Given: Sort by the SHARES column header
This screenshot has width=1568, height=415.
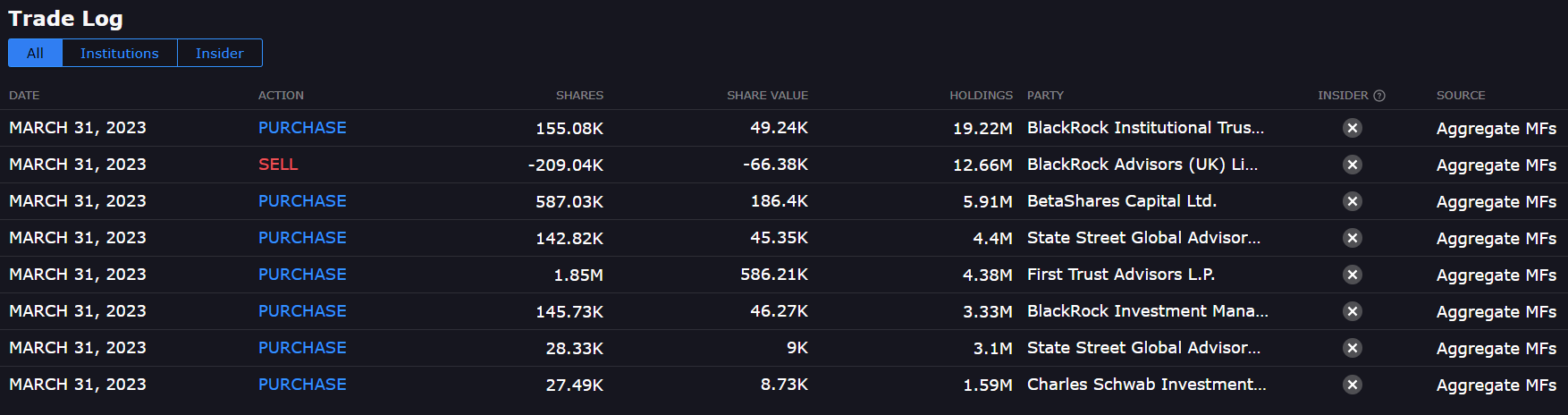Looking at the screenshot, I should (579, 96).
